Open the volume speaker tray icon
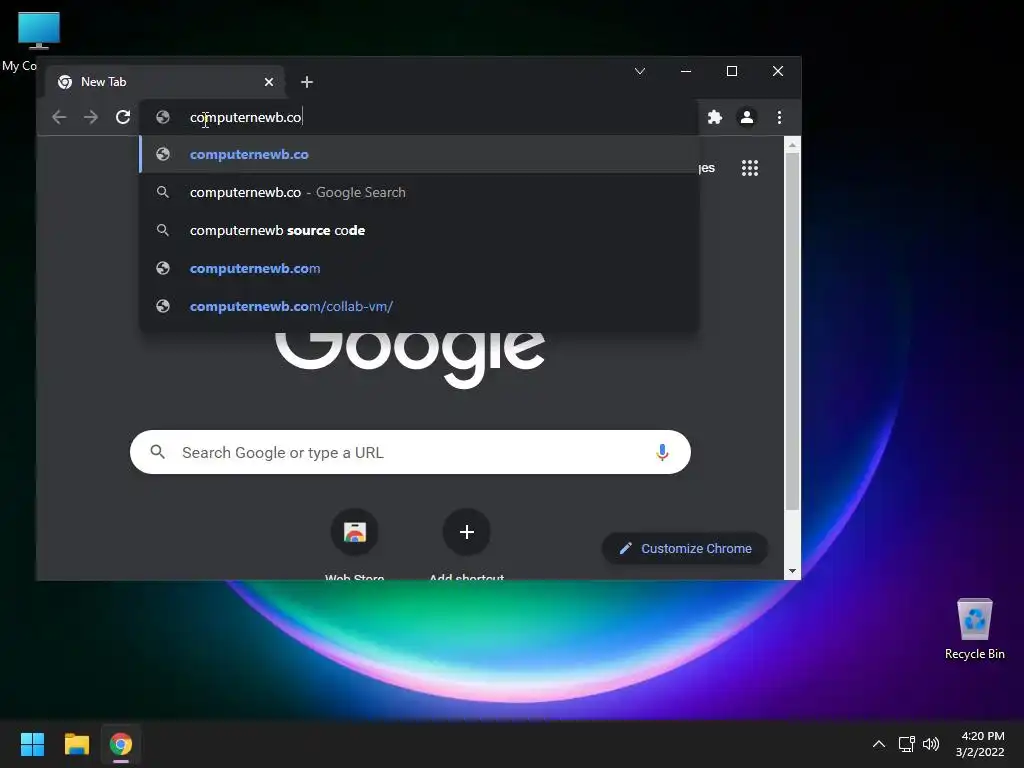The height and width of the screenshot is (768, 1024). (x=931, y=744)
